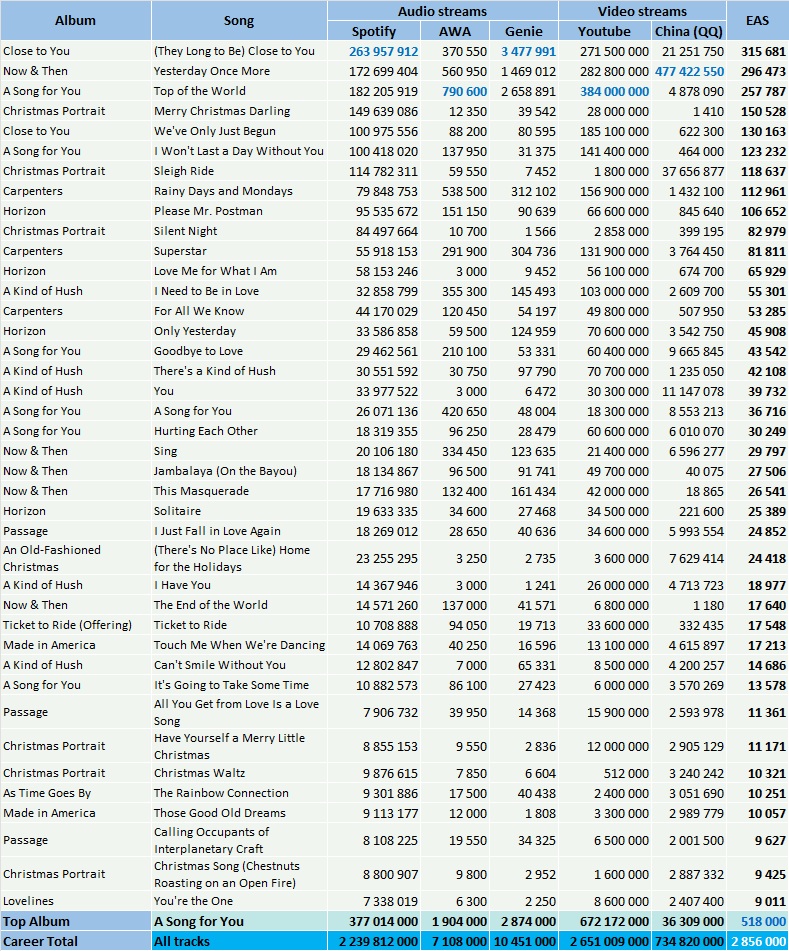Click the Youtube column header
Screen dimensions: 789x951
605,31
